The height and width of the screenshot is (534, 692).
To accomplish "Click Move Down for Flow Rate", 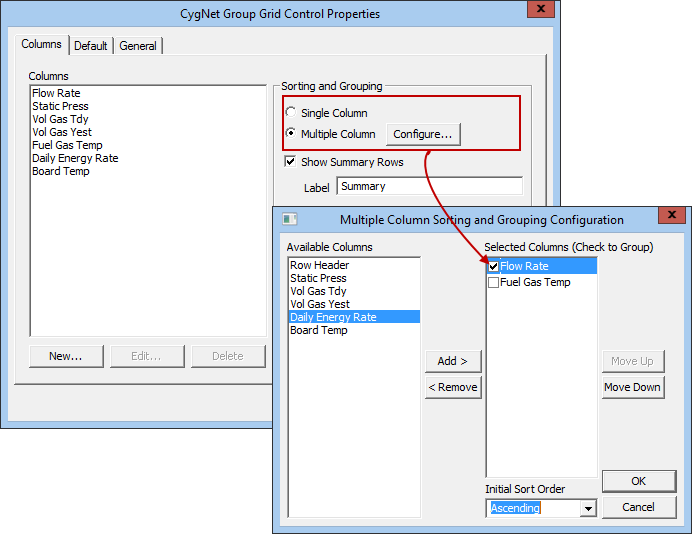I will [x=632, y=387].
